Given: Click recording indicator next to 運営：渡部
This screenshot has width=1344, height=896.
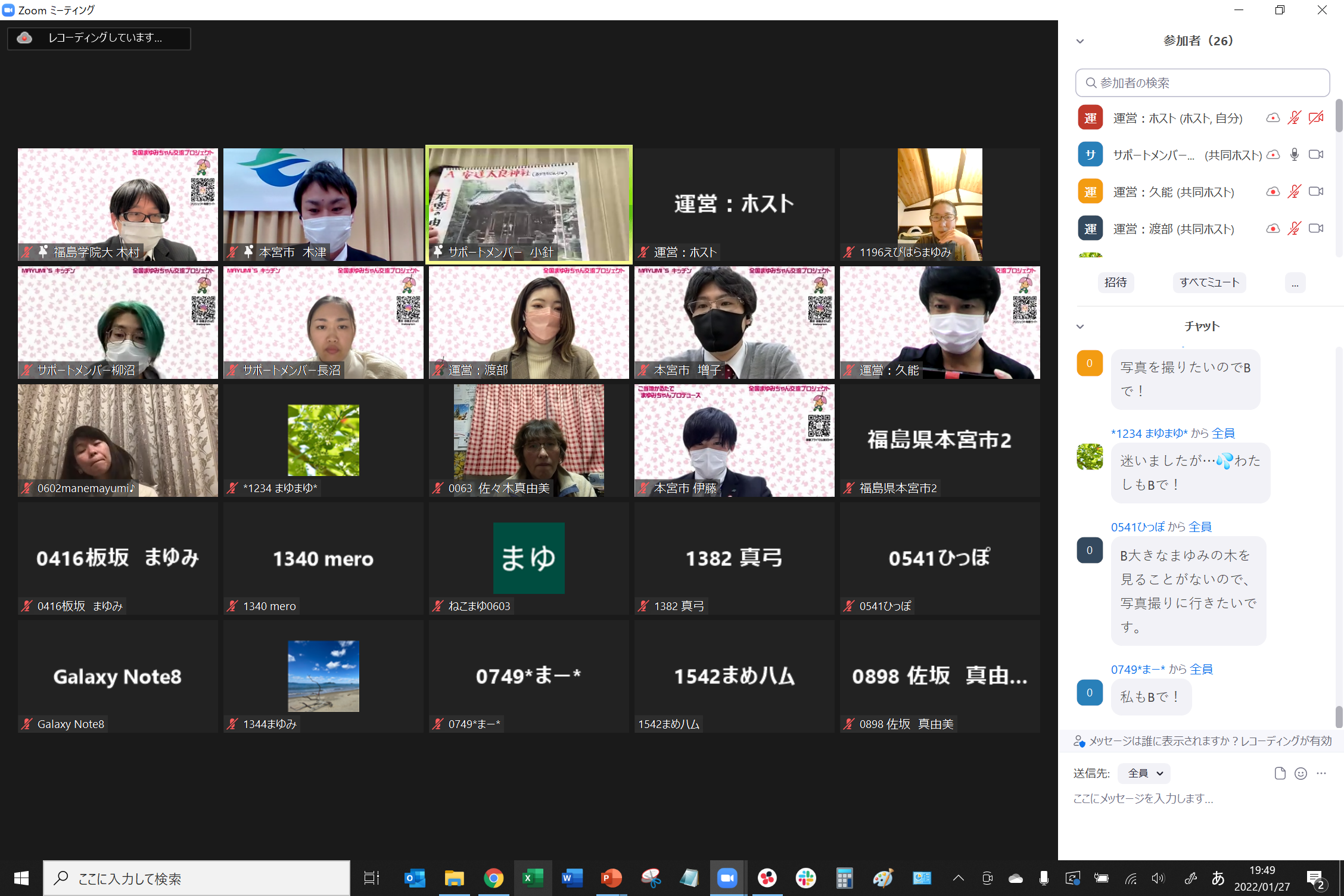Looking at the screenshot, I should (x=1273, y=229).
